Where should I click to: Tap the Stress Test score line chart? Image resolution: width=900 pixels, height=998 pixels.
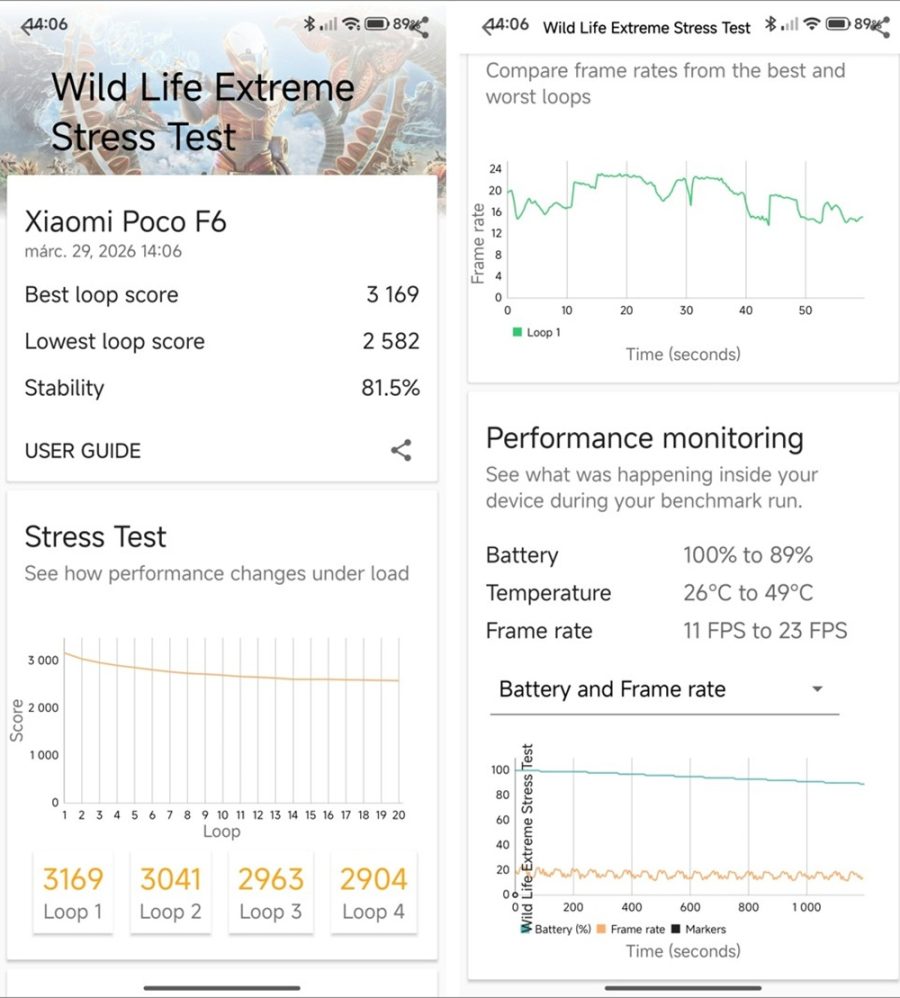tap(232, 720)
